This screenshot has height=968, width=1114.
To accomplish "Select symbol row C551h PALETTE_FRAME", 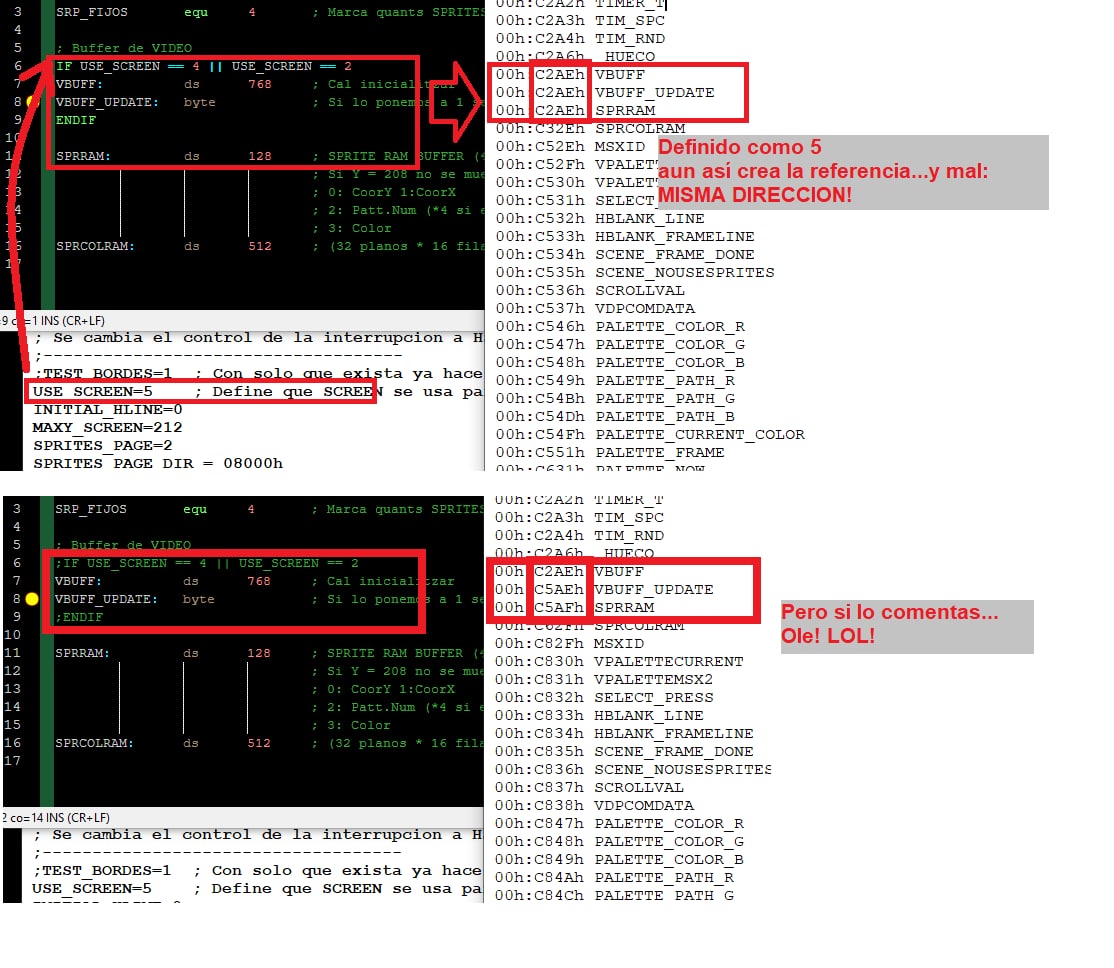I will (x=610, y=452).
